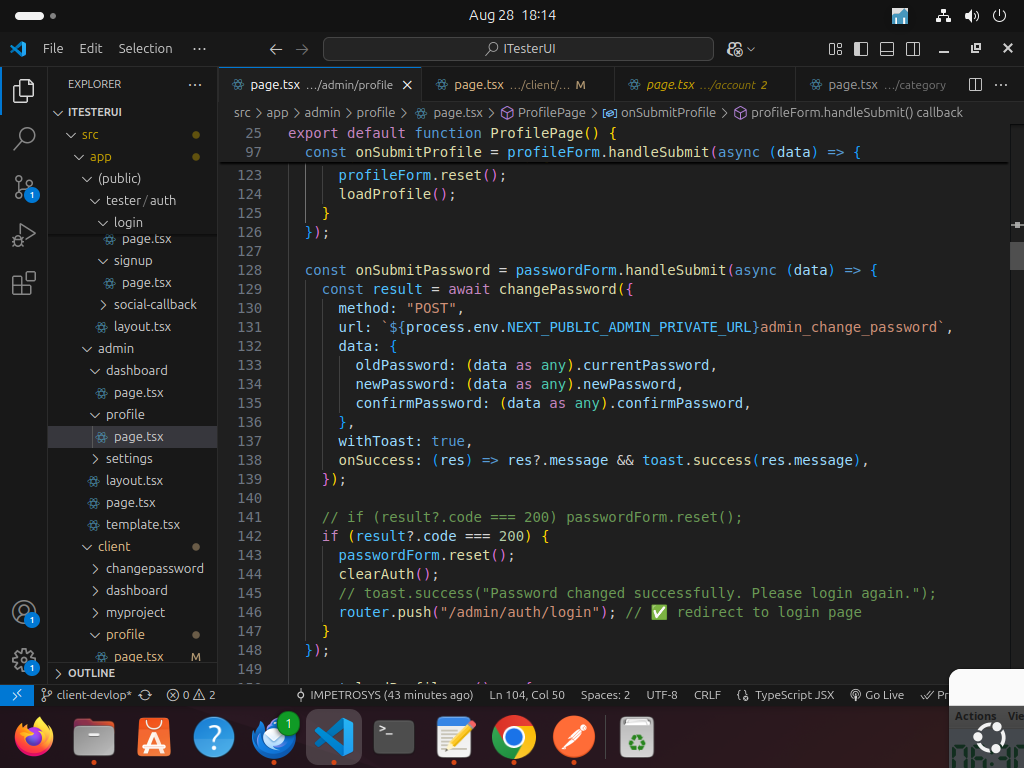The image size is (1024, 768).
Task: Click the editor vertical scrollbar thumb
Action: (1017, 256)
